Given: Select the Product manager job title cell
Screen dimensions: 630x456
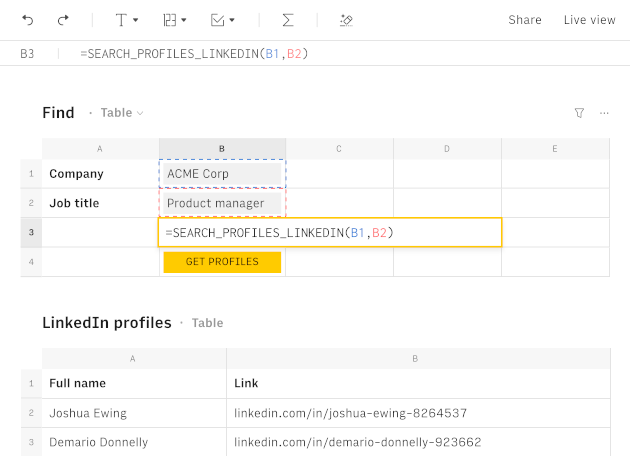Looking at the screenshot, I should [x=222, y=203].
